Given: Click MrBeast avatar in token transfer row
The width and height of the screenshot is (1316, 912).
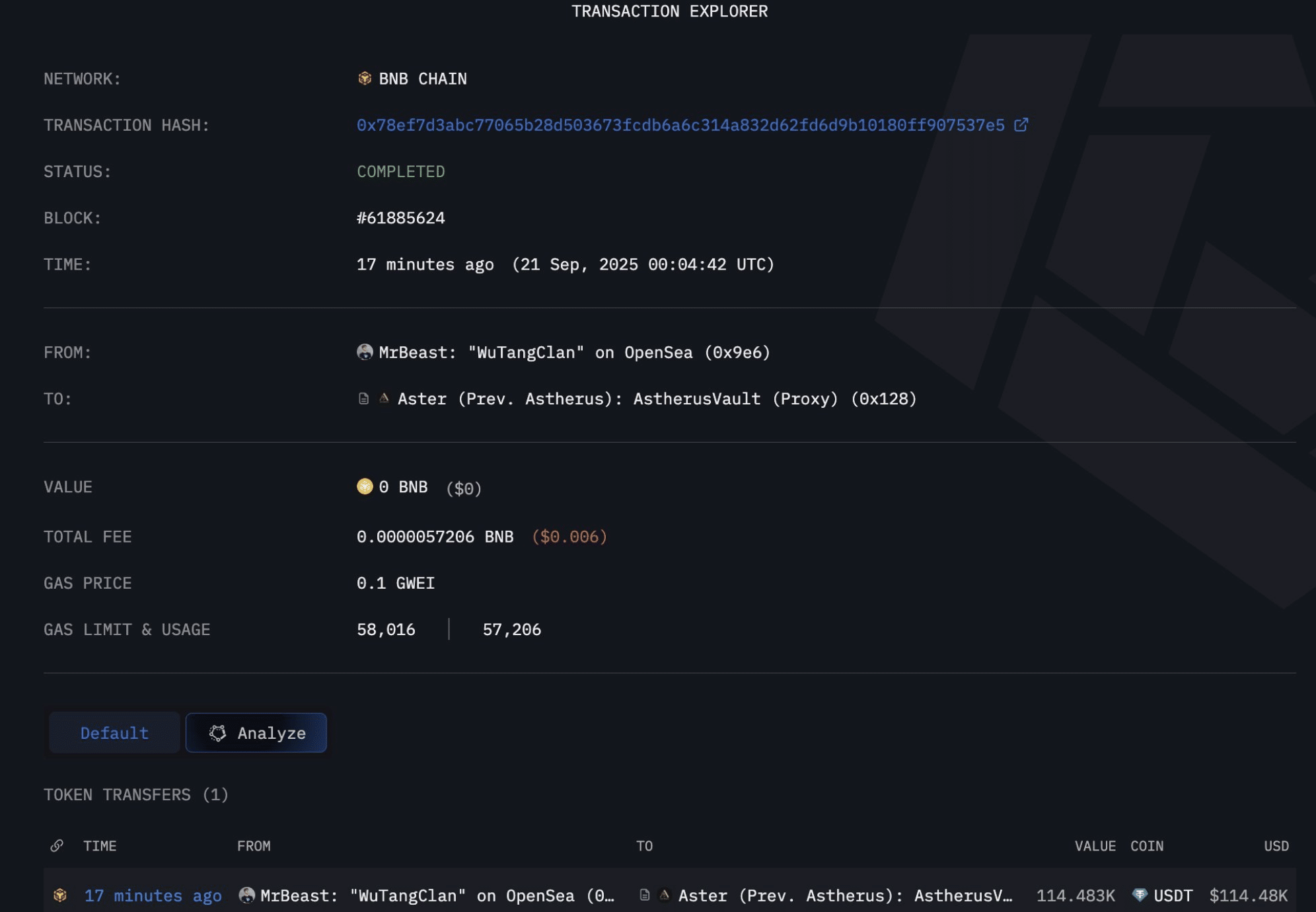Looking at the screenshot, I should 247,895.
